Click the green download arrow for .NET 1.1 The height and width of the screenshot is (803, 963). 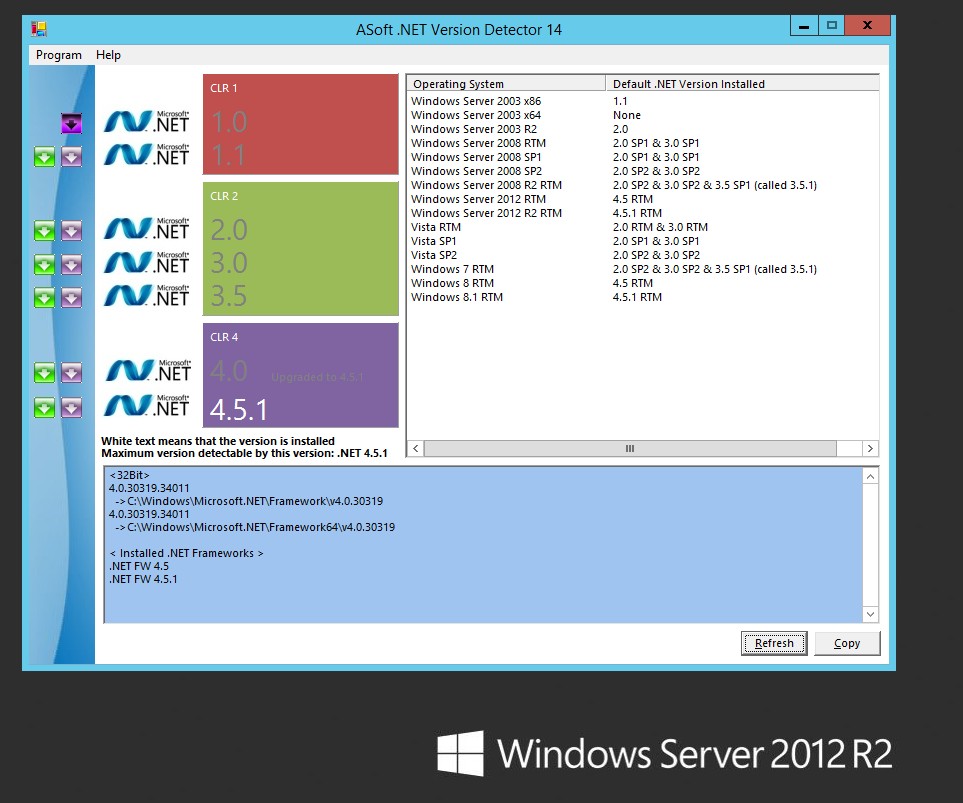coord(44,157)
